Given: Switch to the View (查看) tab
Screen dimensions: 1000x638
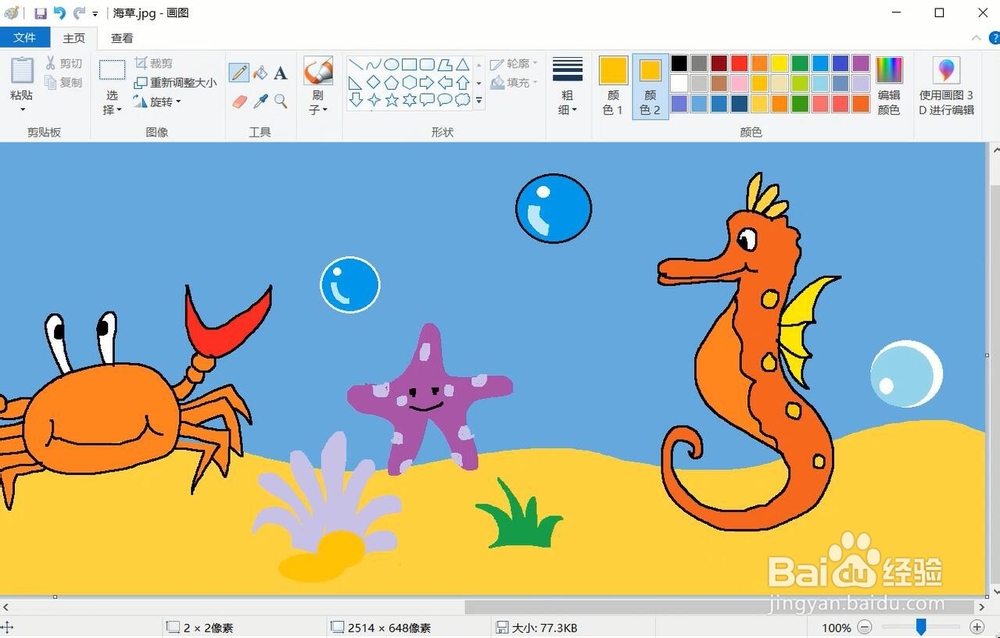Looking at the screenshot, I should point(122,38).
